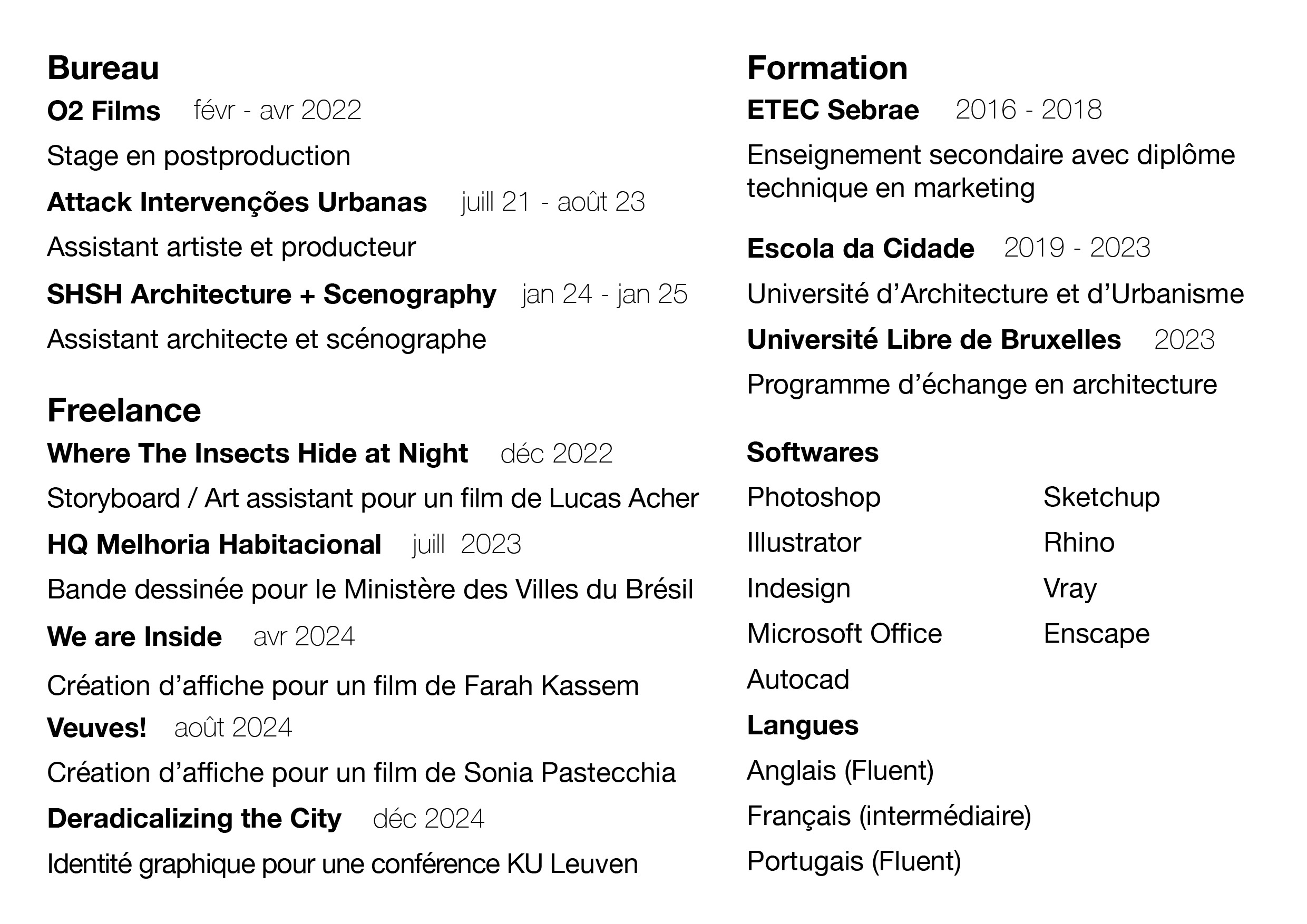Select the ETEC Sebrae entry
This screenshot has height=924, width=1307.
(x=833, y=110)
